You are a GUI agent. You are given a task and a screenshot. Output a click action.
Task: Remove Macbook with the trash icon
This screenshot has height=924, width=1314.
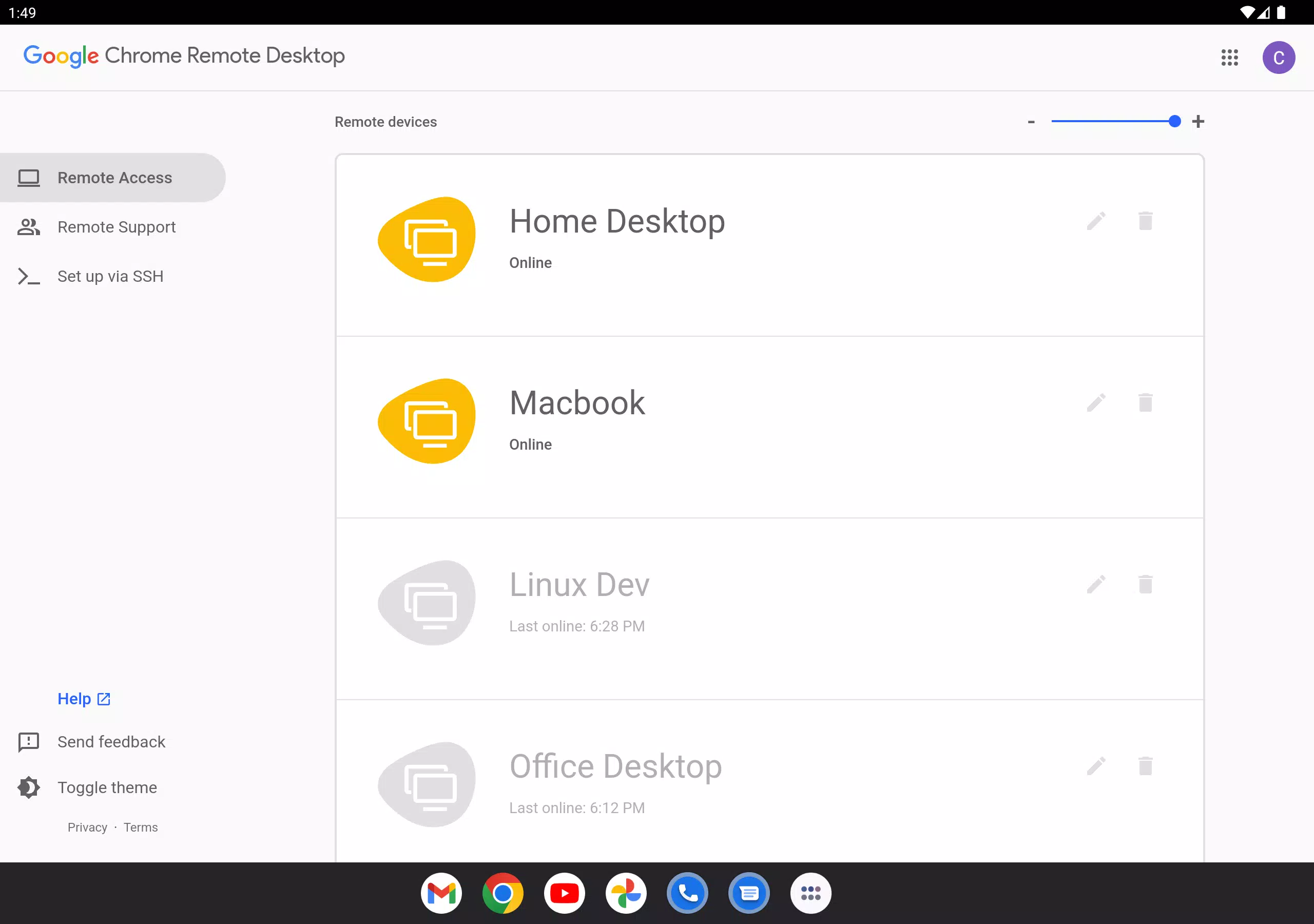tap(1145, 402)
